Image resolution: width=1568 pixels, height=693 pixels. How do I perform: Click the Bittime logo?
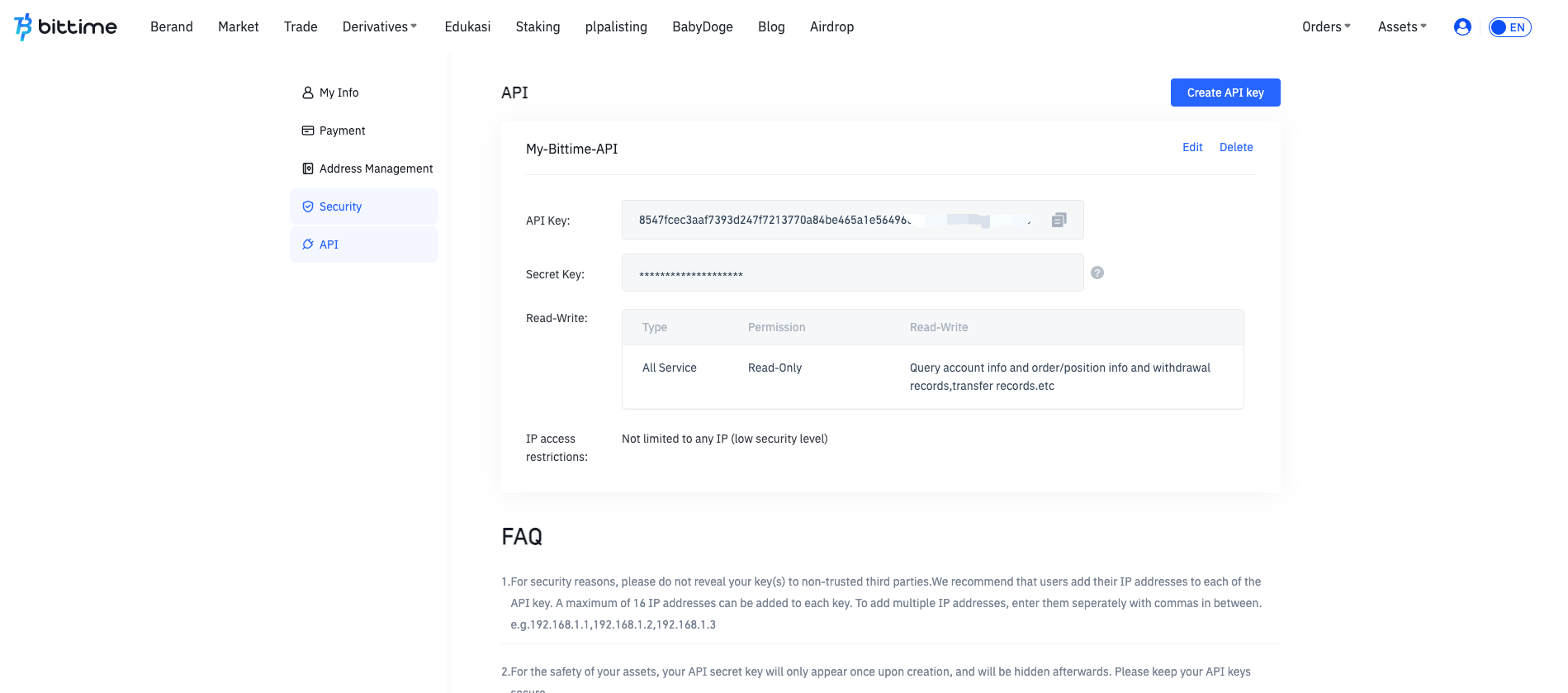click(66, 26)
